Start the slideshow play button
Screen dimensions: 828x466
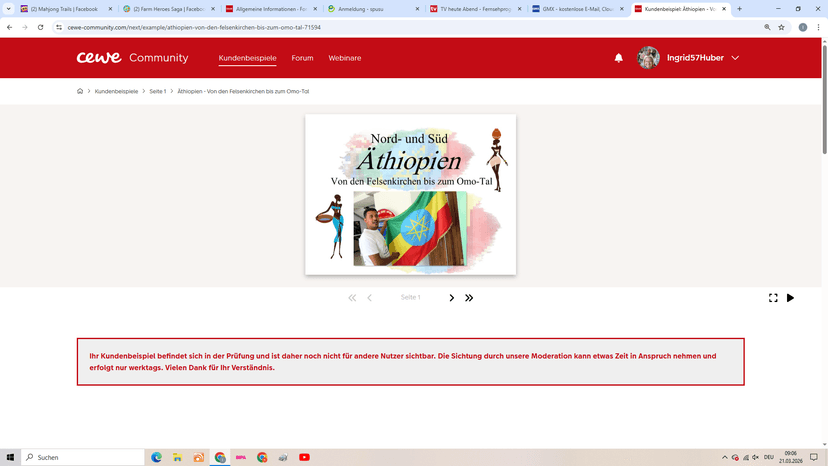tap(790, 298)
